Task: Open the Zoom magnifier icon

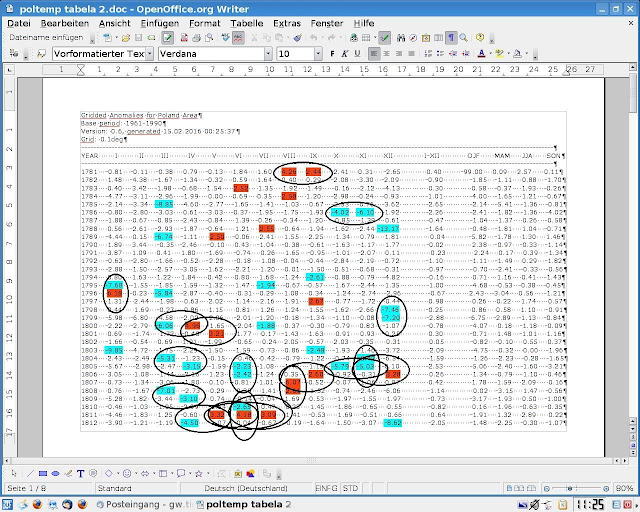Action: click(463, 38)
